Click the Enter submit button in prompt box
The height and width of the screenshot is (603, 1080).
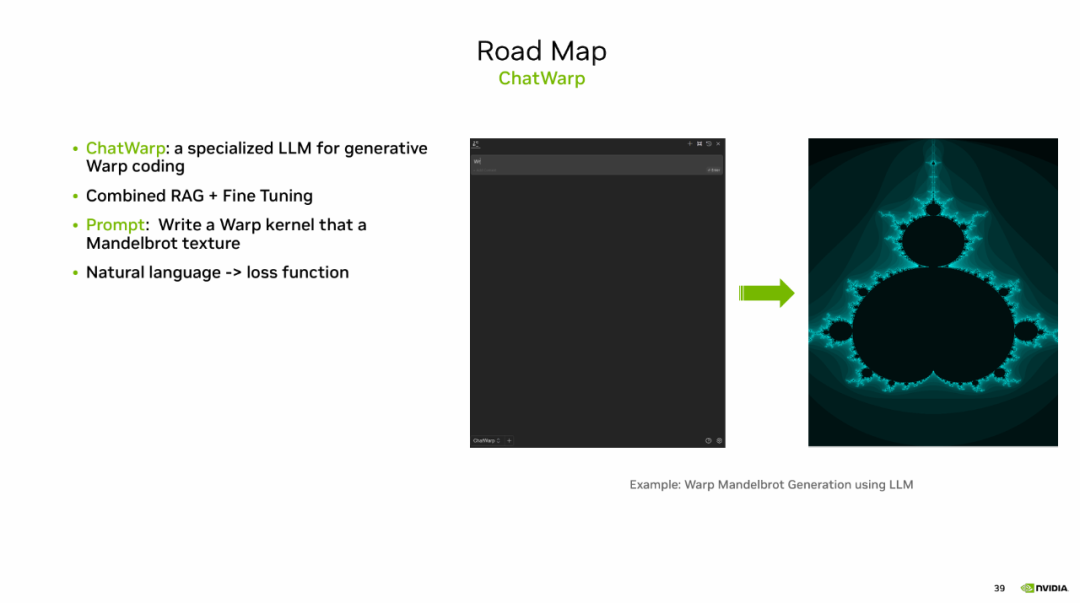pyautogui.click(x=714, y=170)
